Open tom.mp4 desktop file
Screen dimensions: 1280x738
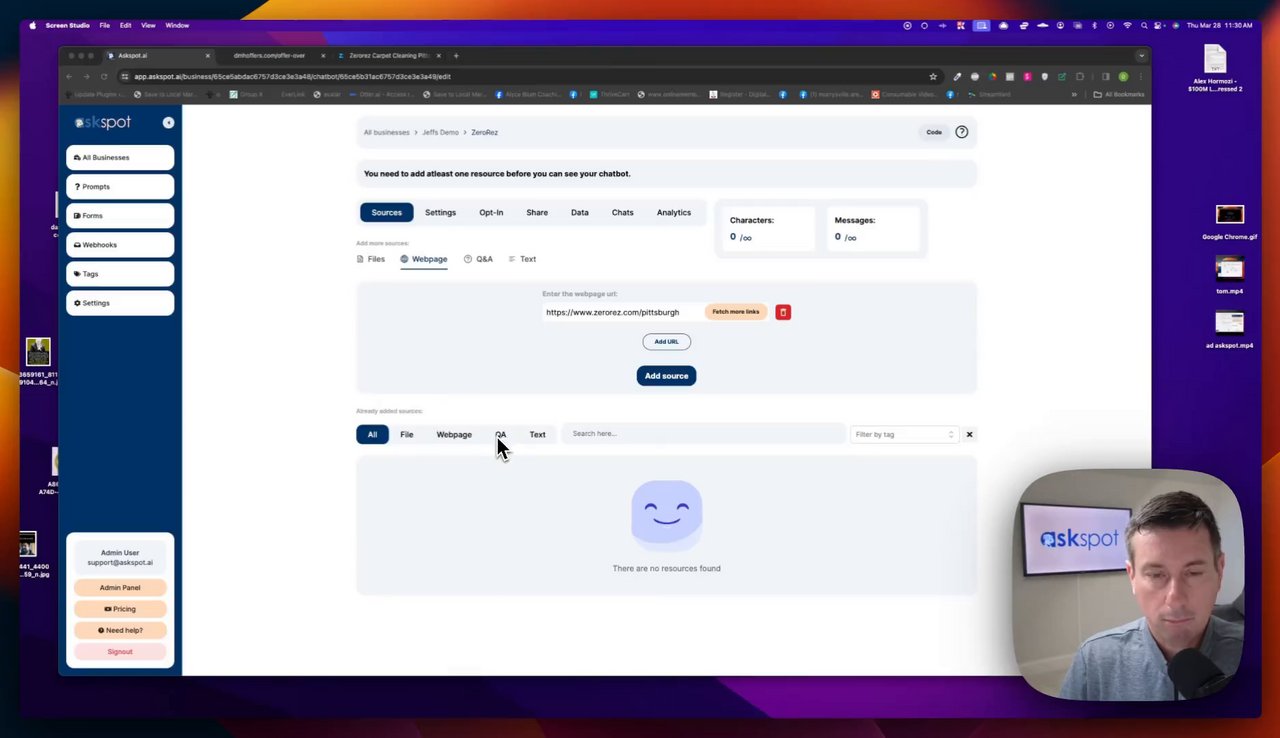point(1229,276)
